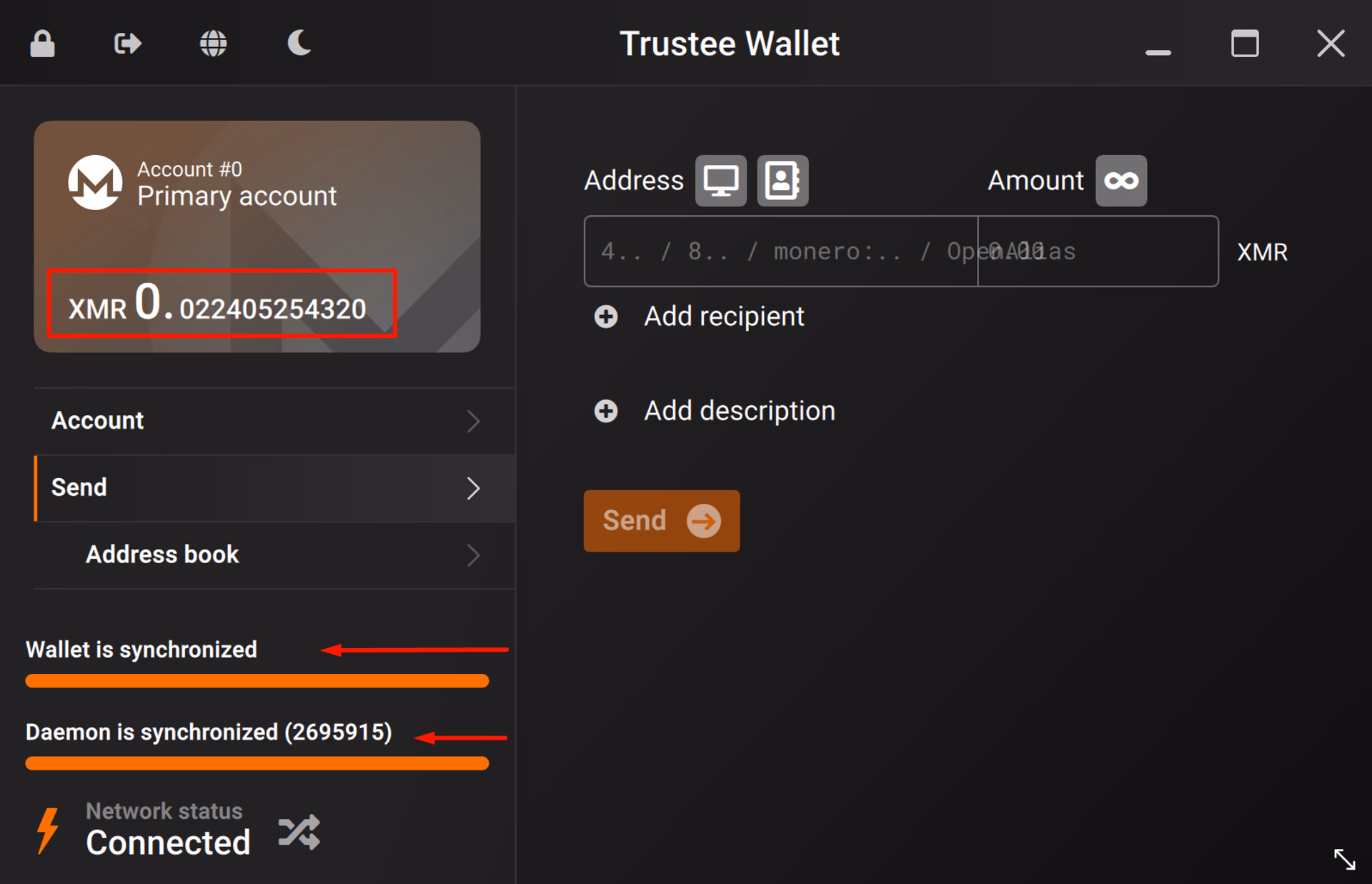Open the Account menu item
Image resolution: width=1372 pixels, height=884 pixels.
(x=274, y=421)
